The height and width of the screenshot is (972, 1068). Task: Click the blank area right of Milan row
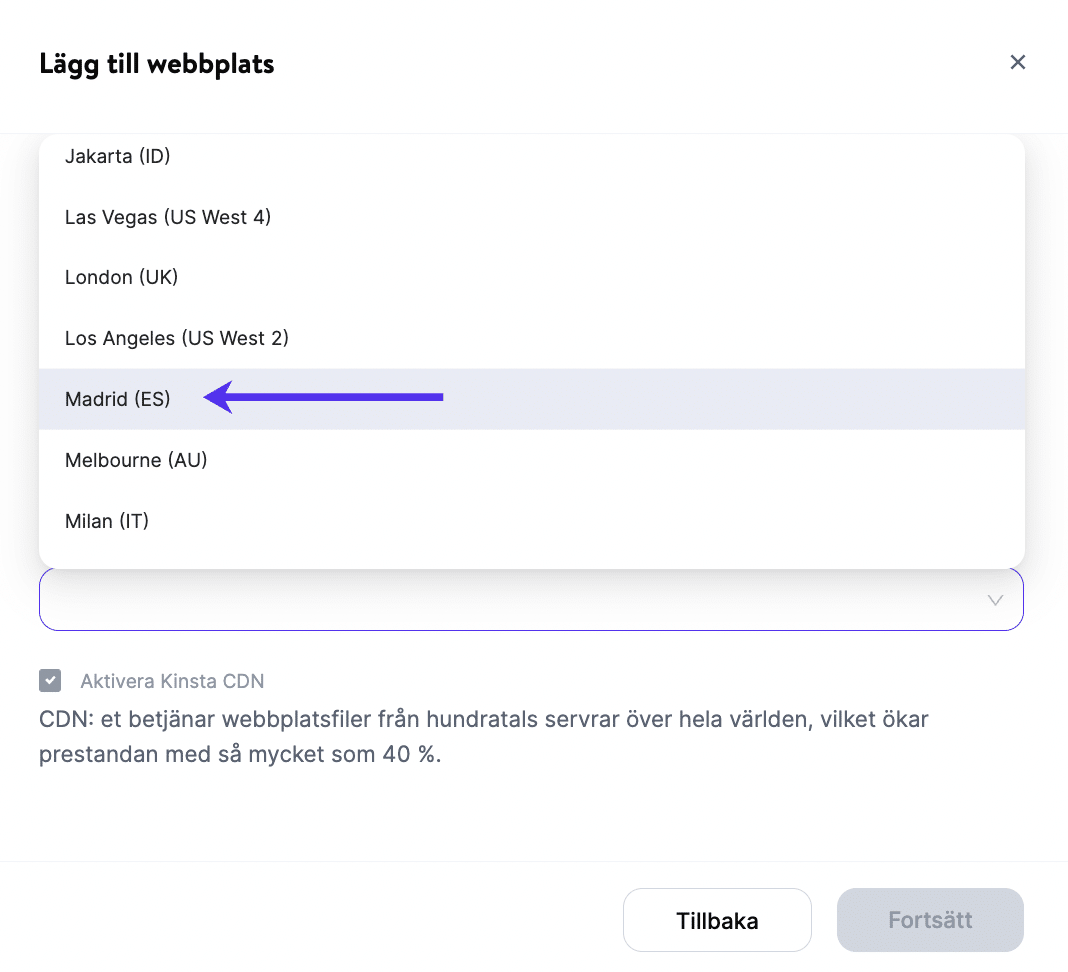(x=600, y=521)
